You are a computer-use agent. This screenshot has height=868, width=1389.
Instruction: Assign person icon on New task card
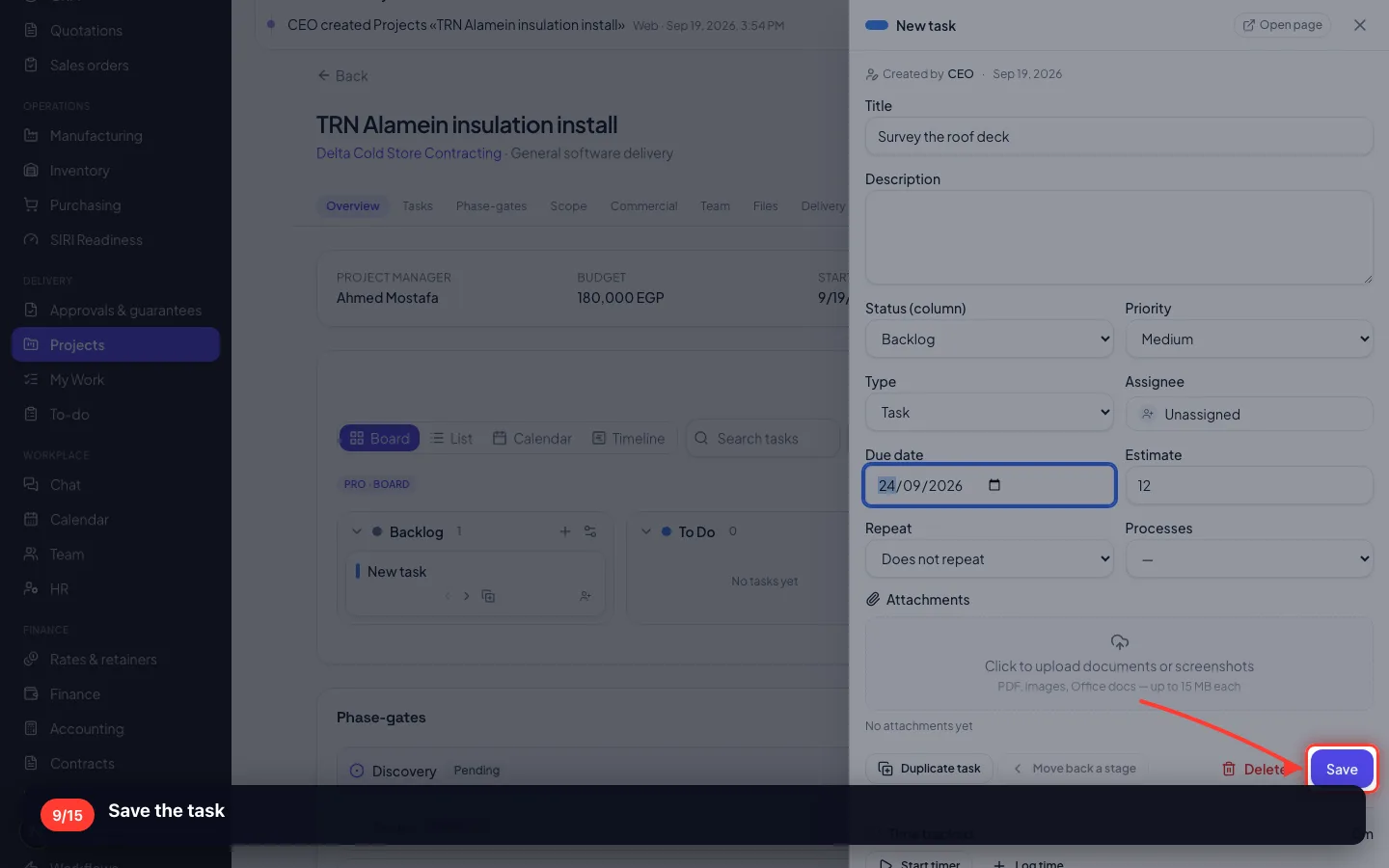[x=585, y=596]
